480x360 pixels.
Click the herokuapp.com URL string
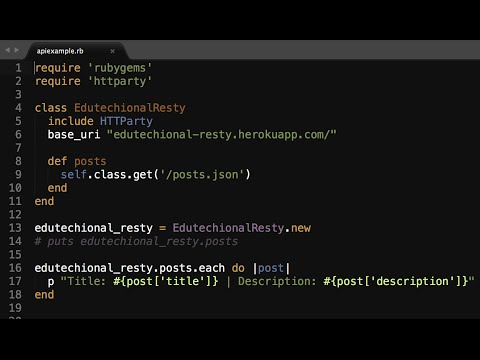(222, 135)
